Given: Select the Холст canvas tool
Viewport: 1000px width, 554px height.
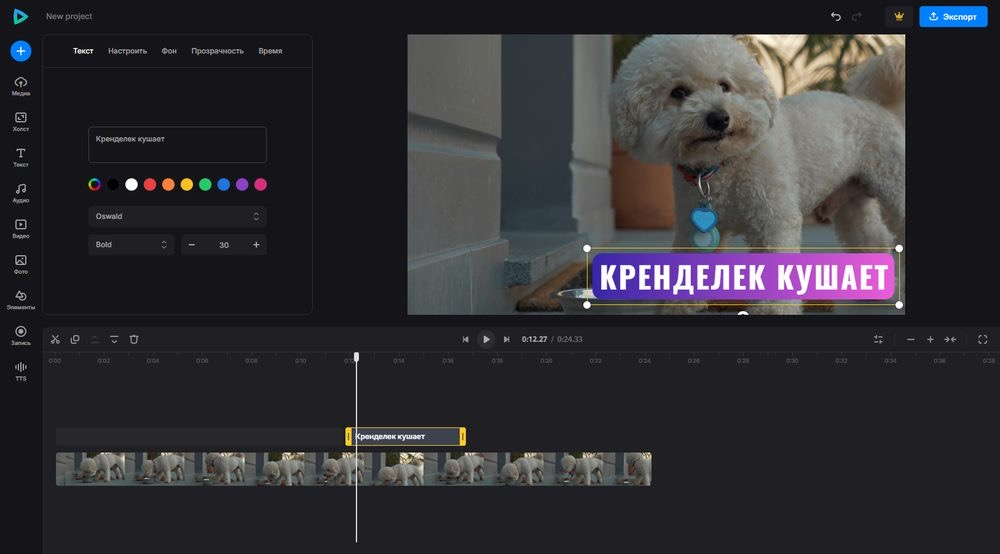Looking at the screenshot, I should tap(20, 122).
